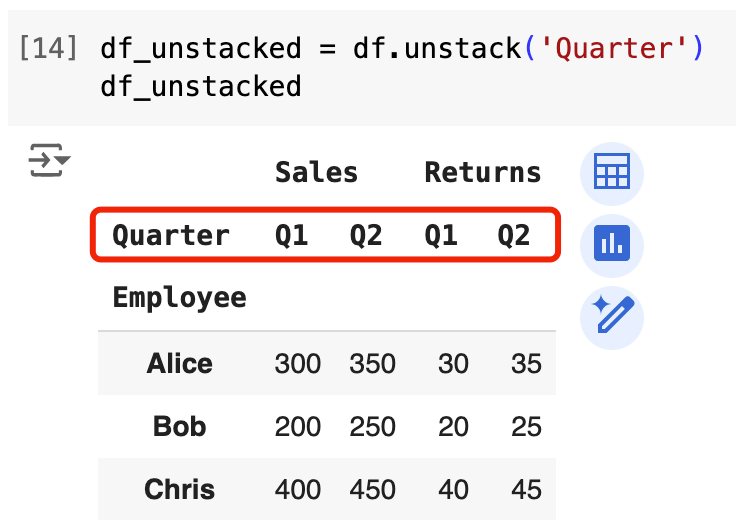Click the df_unstacked second code line

click(x=200, y=86)
